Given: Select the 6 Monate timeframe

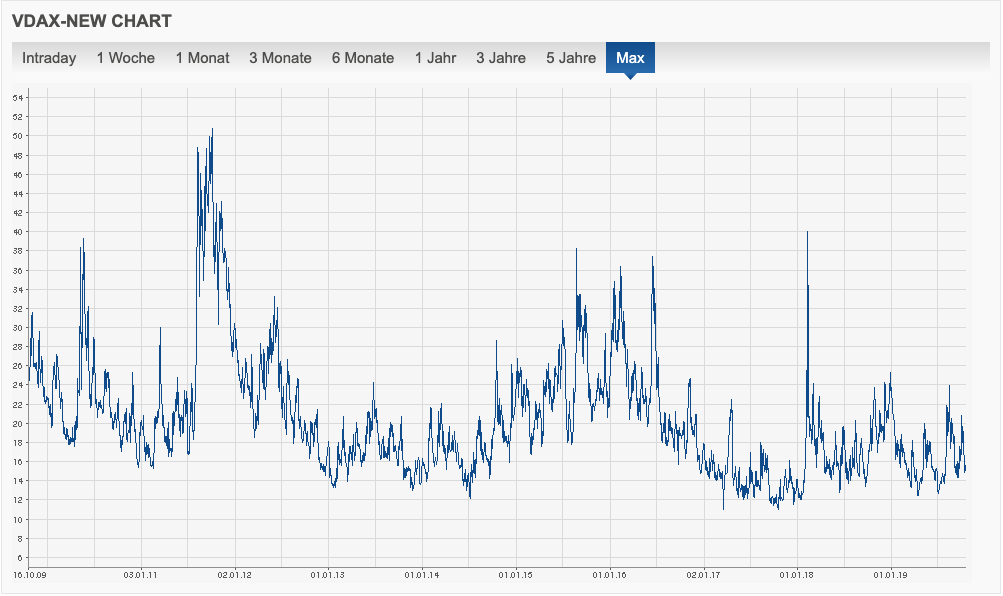Looking at the screenshot, I should (362, 58).
